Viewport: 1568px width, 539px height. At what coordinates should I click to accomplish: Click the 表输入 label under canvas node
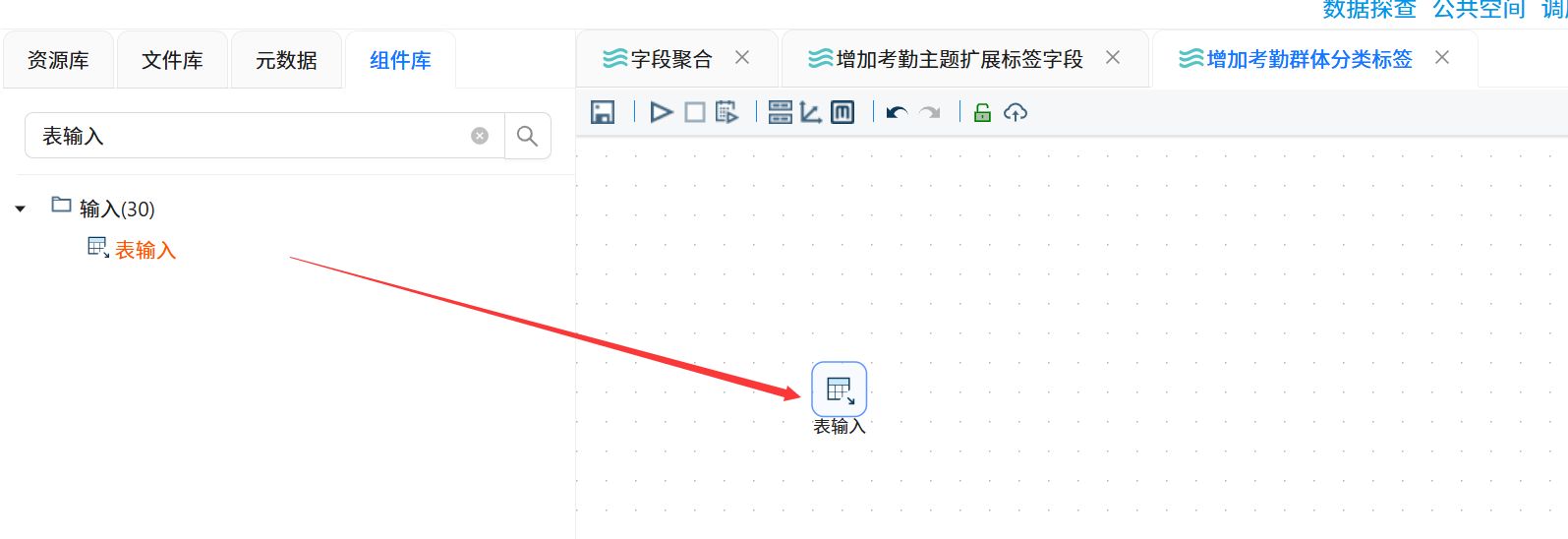coord(839,426)
